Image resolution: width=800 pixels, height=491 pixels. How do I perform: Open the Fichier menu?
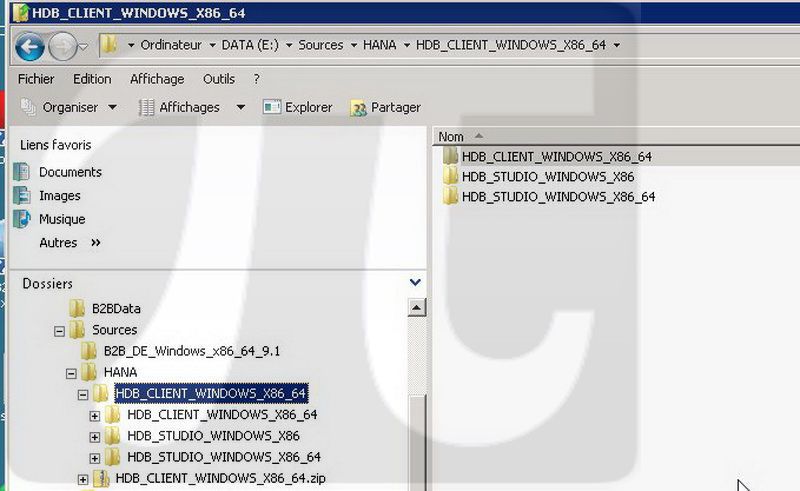[x=36, y=79]
